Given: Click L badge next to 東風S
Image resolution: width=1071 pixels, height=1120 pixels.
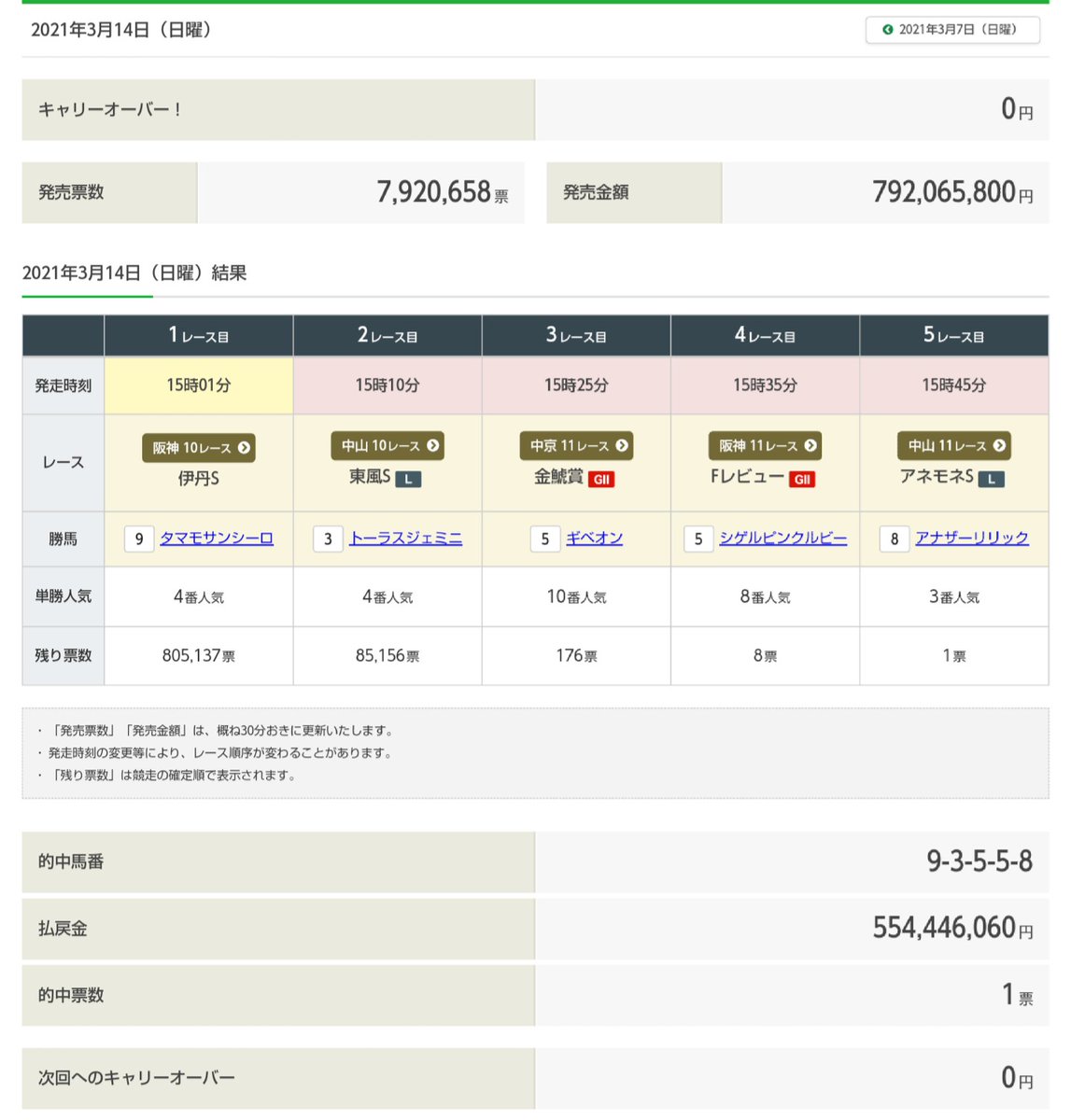Looking at the screenshot, I should [408, 480].
